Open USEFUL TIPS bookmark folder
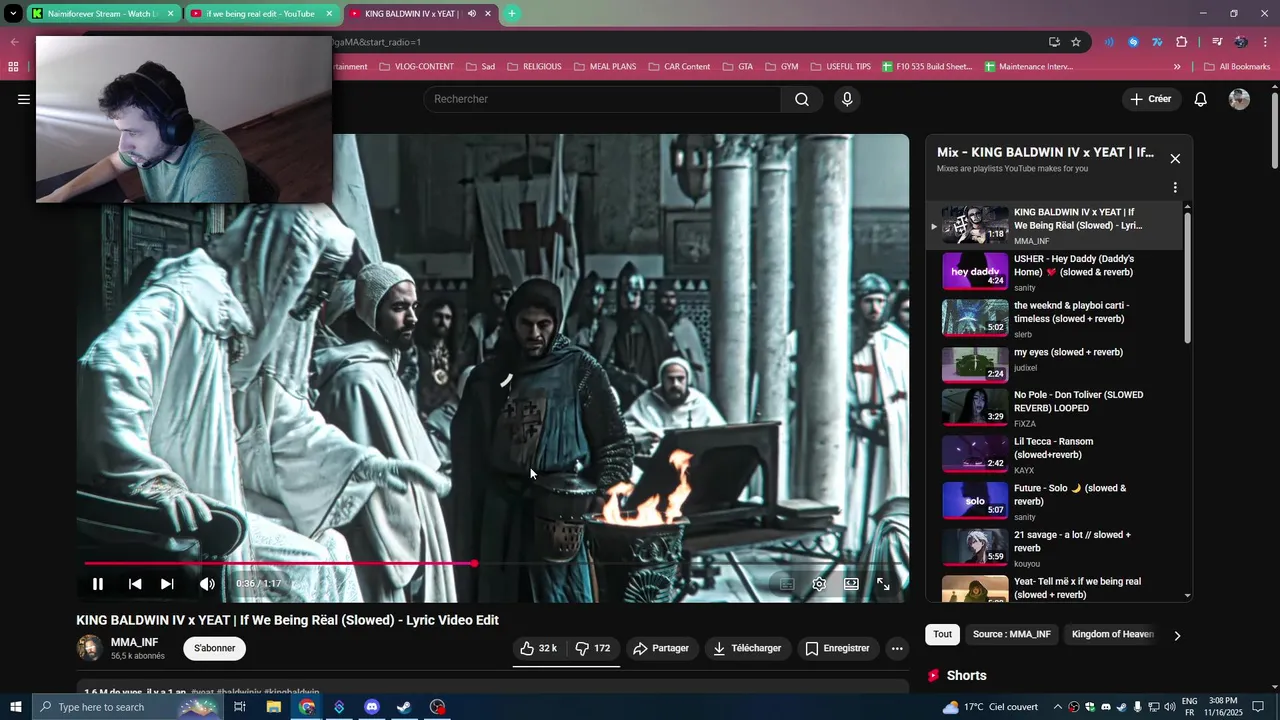1280x720 pixels. click(x=838, y=67)
